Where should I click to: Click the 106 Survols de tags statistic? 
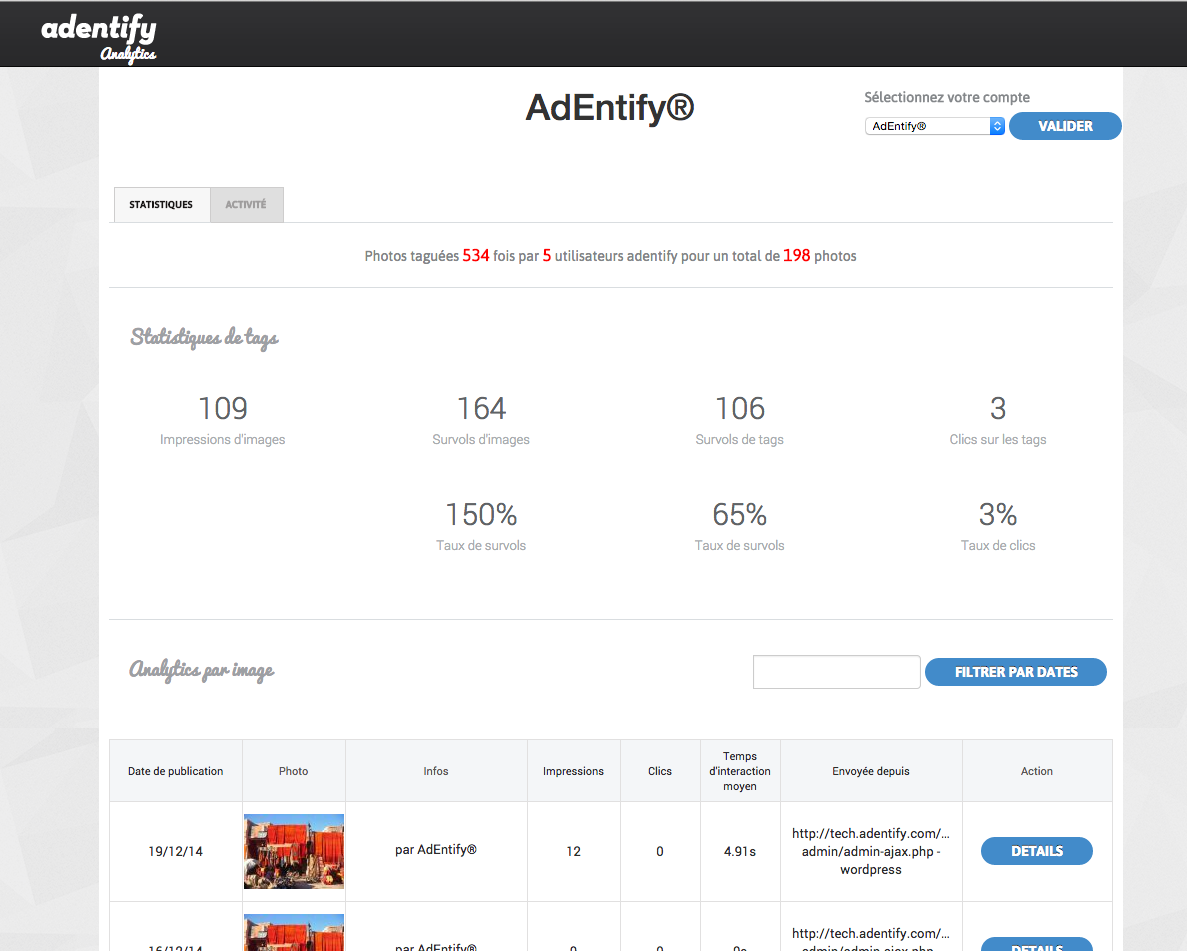(740, 420)
